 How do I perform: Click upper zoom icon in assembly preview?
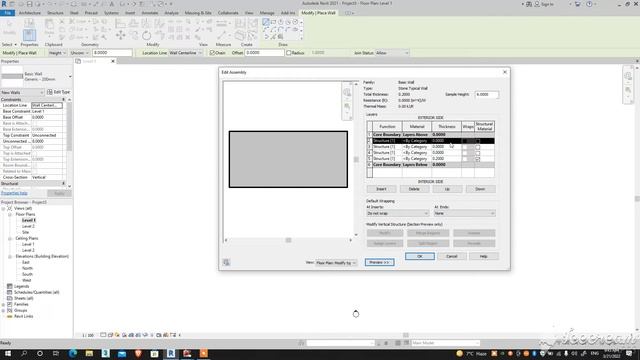click(347, 93)
